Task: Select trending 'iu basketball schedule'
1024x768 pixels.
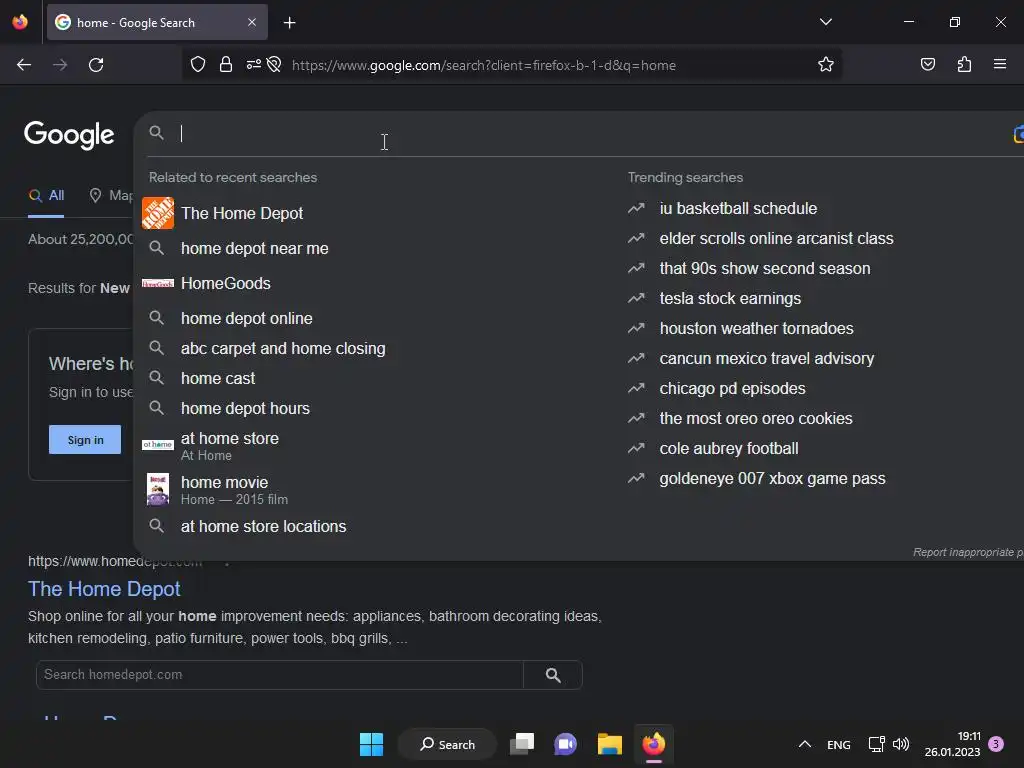Action: [738, 209]
